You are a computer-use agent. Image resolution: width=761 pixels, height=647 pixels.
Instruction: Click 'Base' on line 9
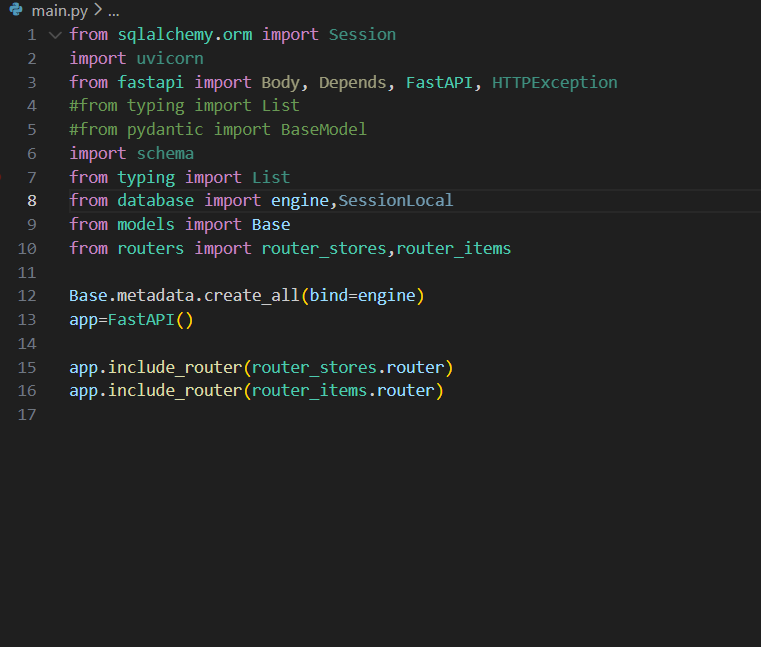click(x=271, y=224)
